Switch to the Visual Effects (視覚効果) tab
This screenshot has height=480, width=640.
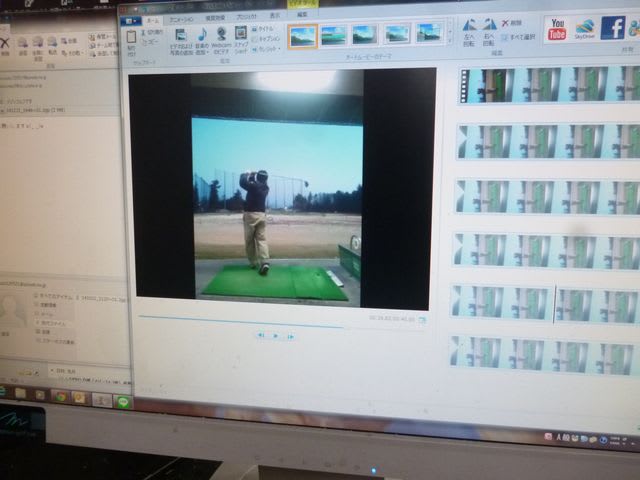(x=215, y=18)
